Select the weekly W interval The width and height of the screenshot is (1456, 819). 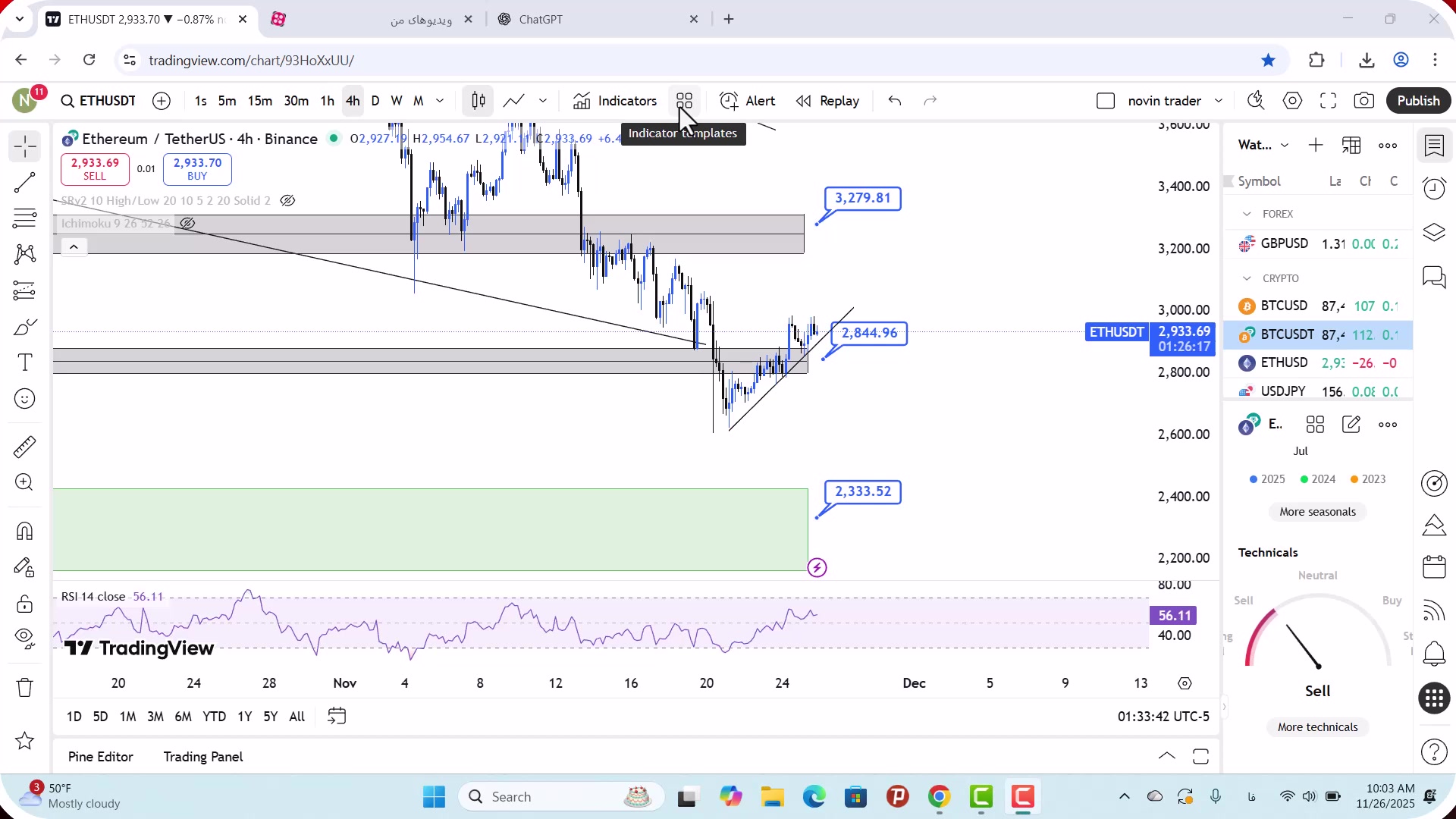point(397,101)
